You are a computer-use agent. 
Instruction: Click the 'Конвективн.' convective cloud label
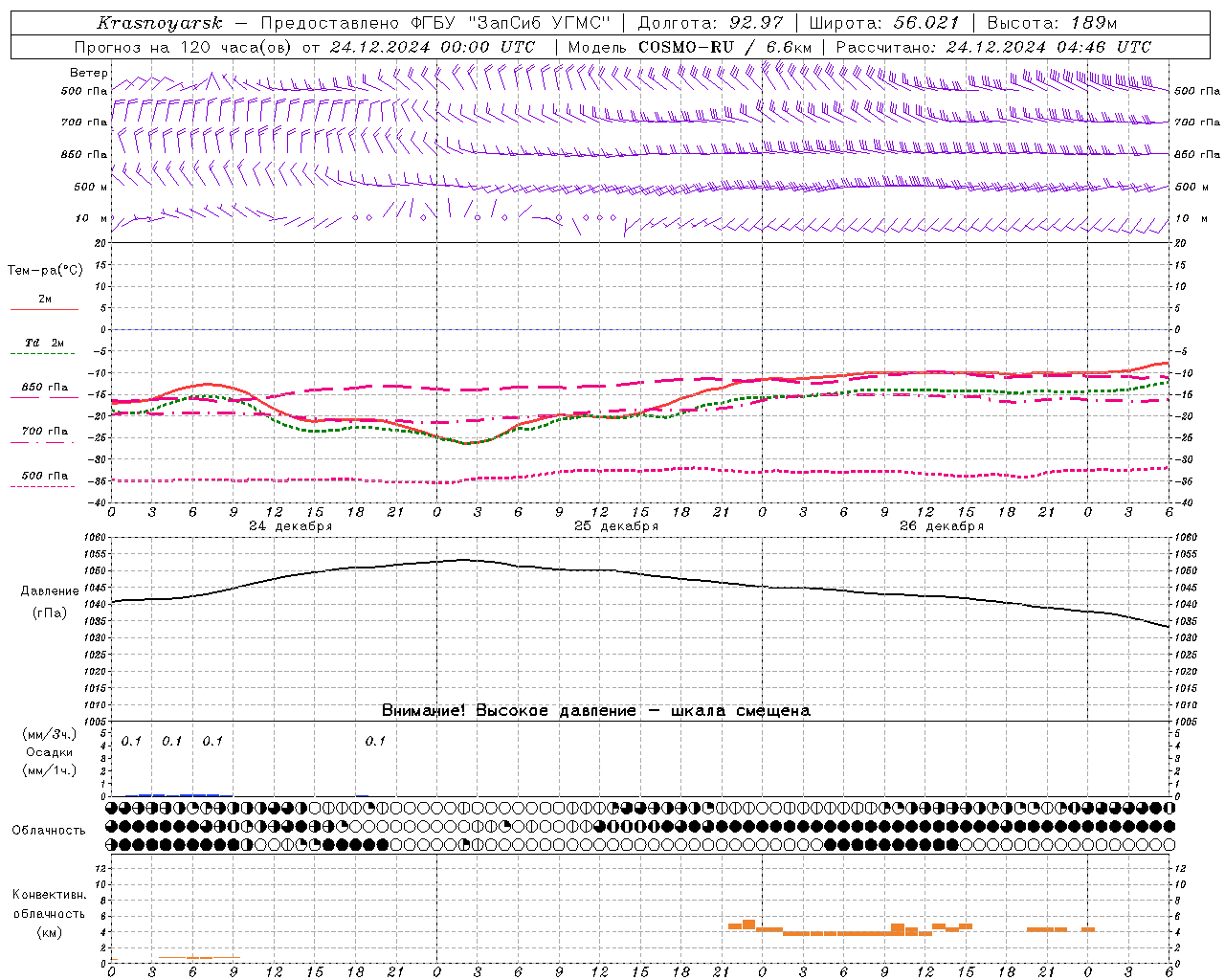(50, 895)
